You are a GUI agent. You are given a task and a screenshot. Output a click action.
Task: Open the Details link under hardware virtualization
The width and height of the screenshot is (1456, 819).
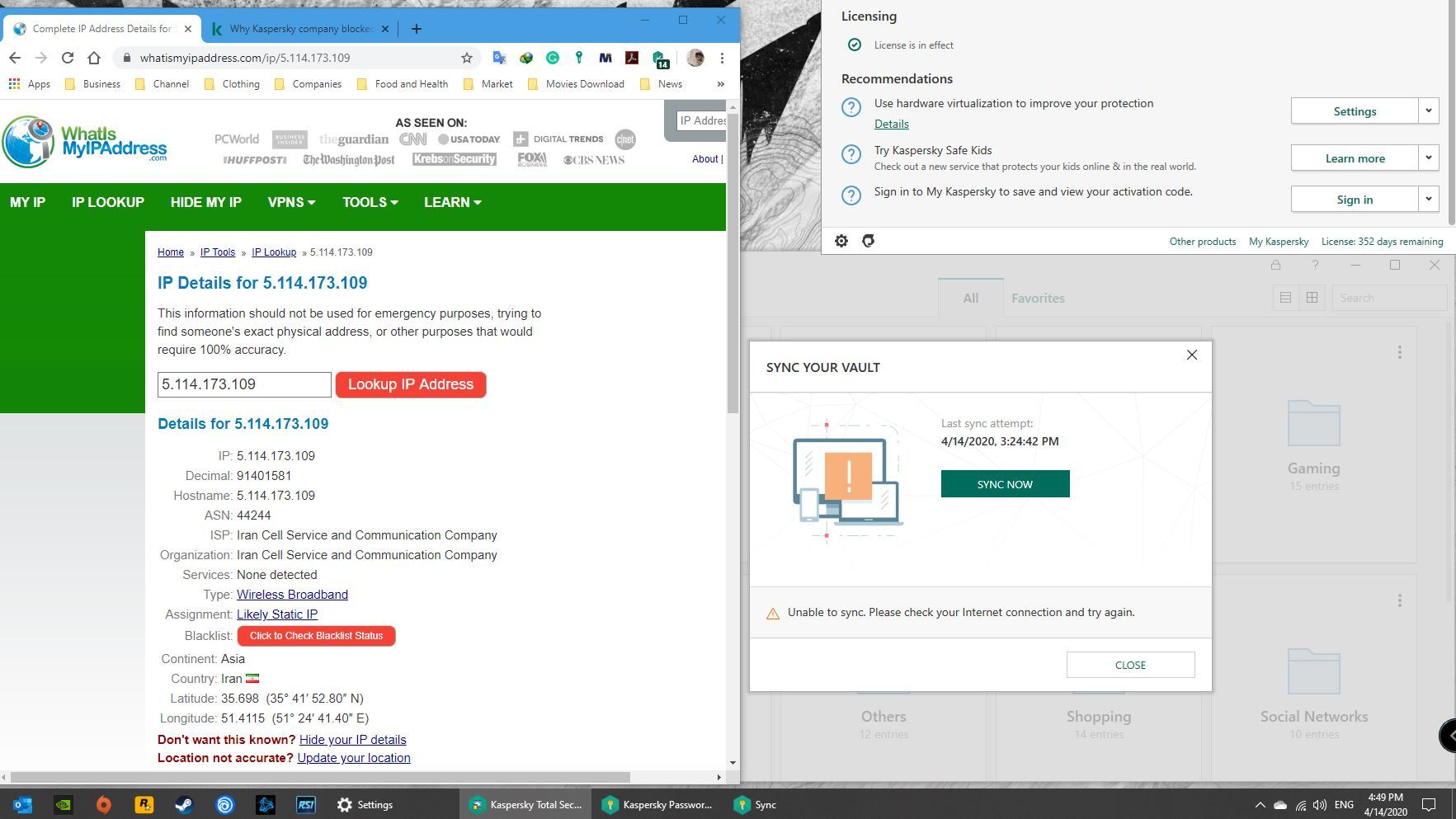coord(892,124)
